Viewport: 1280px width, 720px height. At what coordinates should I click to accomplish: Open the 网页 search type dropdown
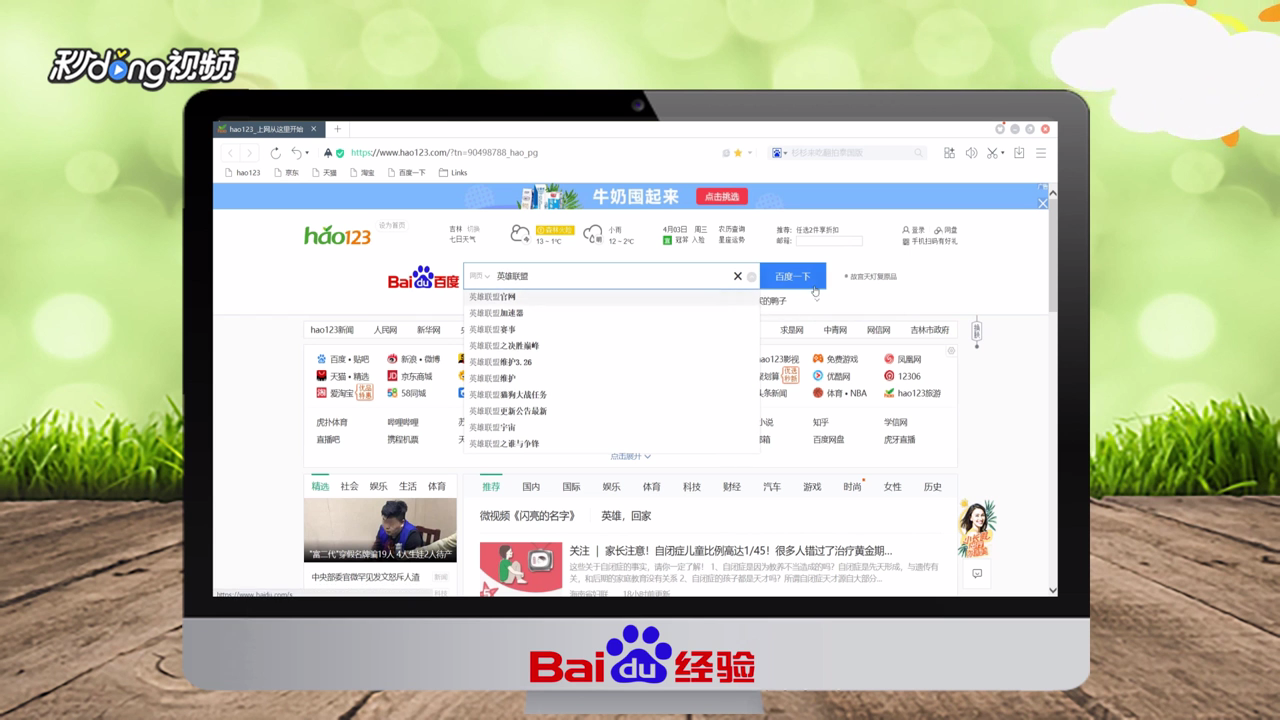tap(479, 276)
